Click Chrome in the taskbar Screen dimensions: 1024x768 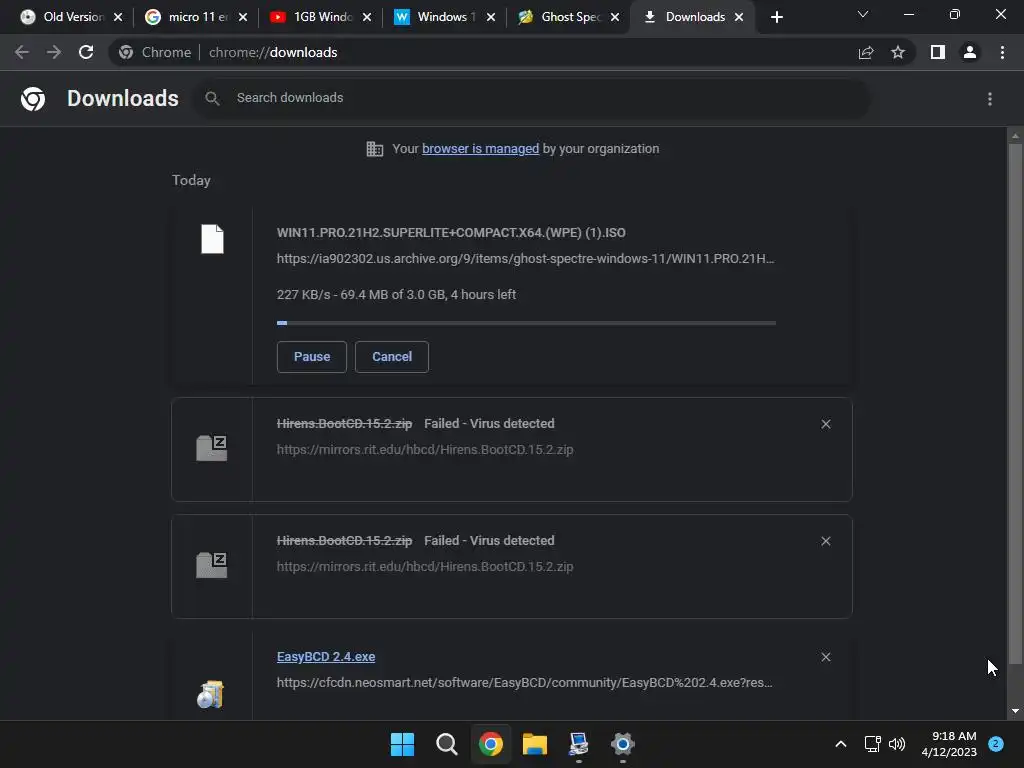490,744
